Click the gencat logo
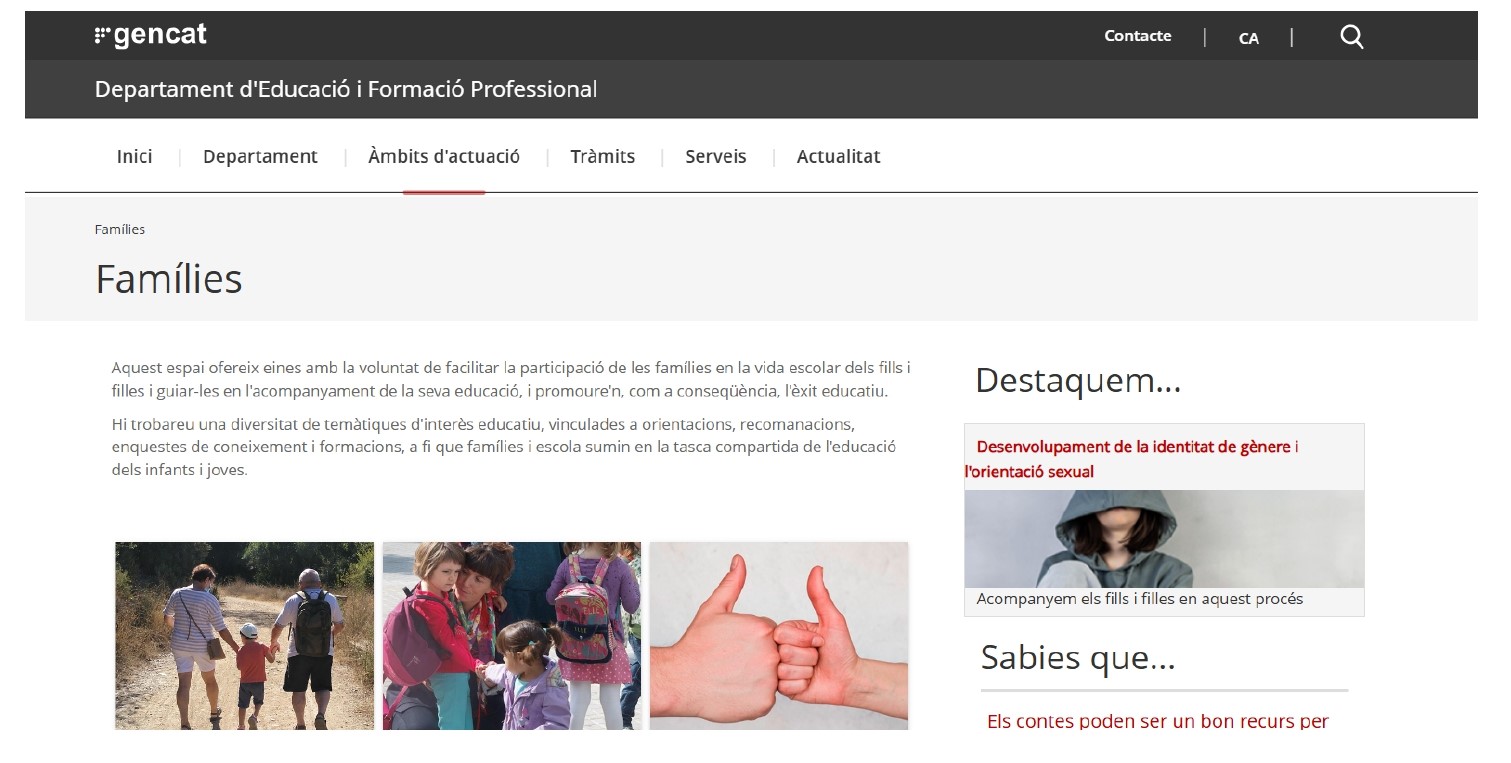 click(x=151, y=36)
